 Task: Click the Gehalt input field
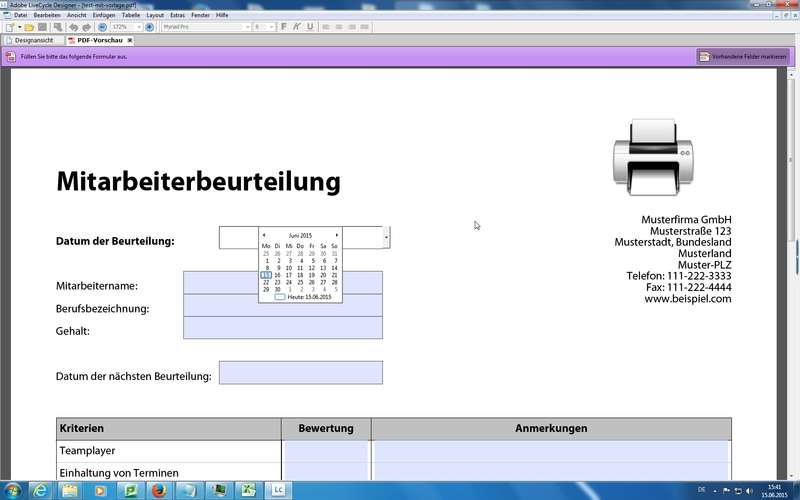point(283,328)
